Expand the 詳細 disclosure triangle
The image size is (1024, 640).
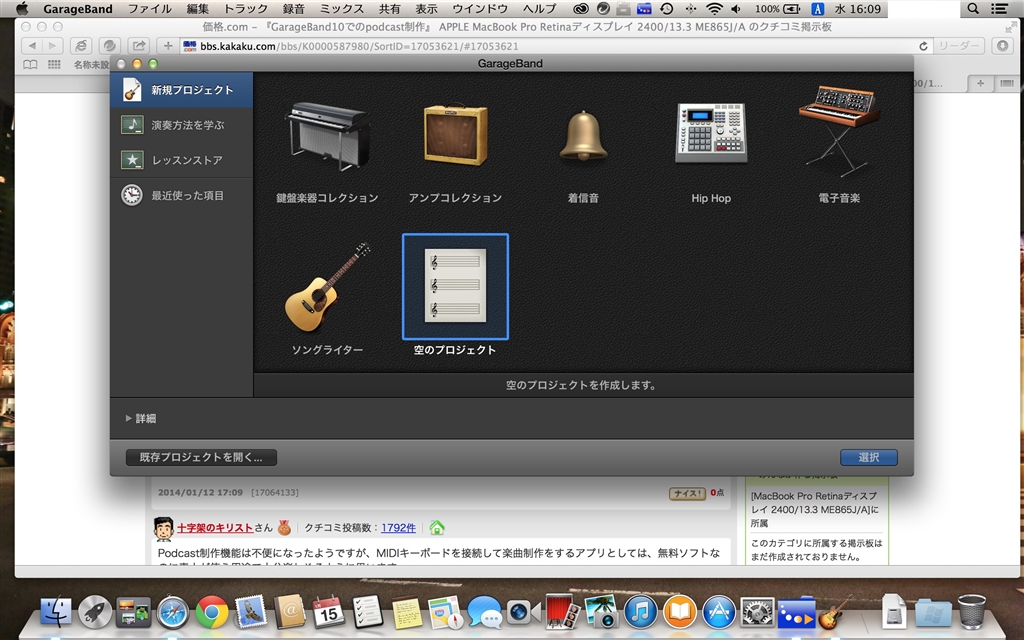pos(129,418)
